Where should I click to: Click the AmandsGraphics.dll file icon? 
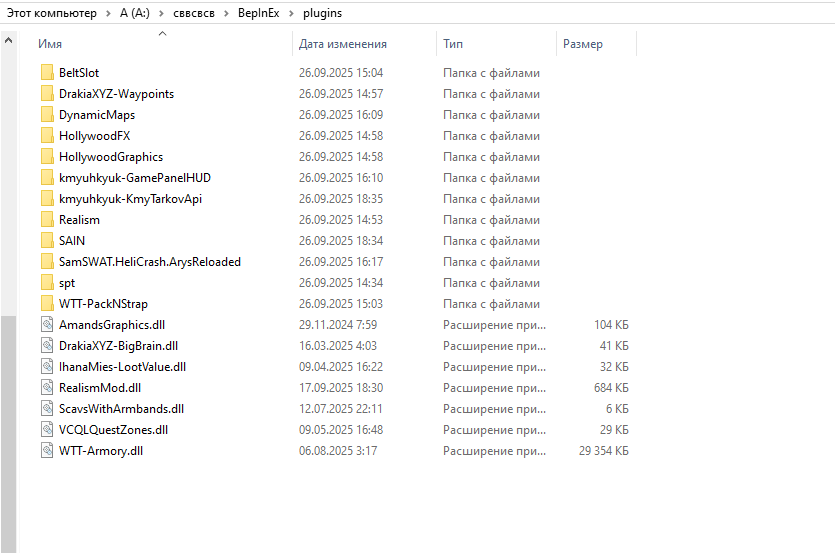tap(47, 325)
